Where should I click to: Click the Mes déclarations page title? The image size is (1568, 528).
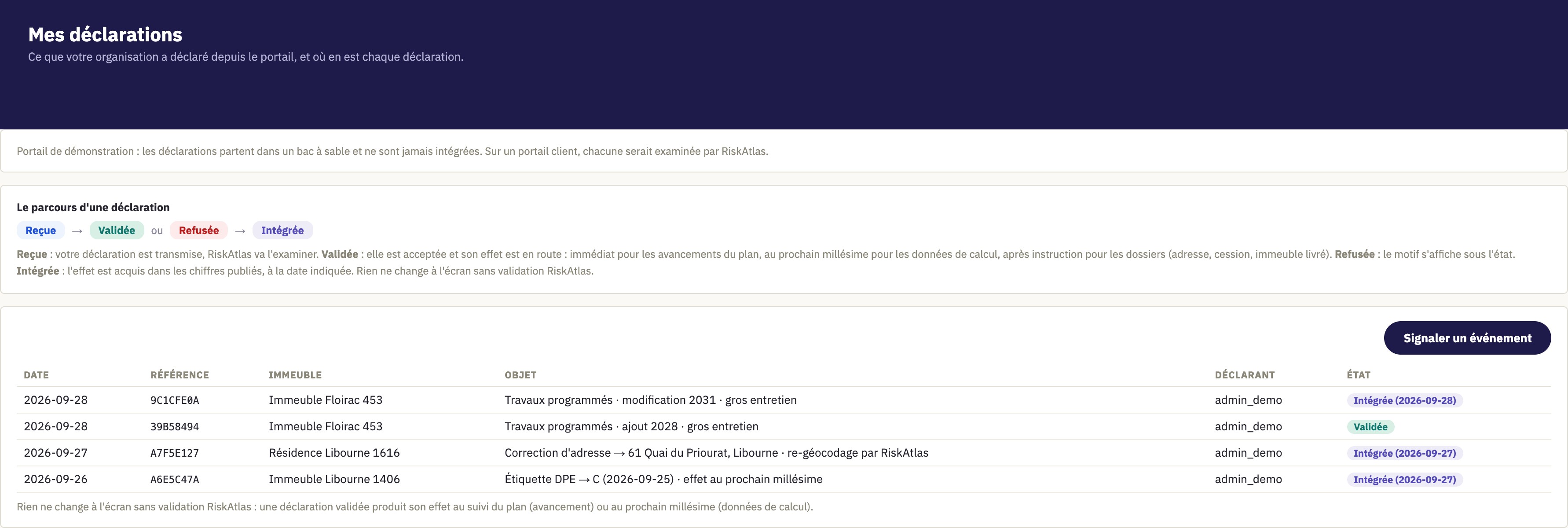tap(105, 35)
